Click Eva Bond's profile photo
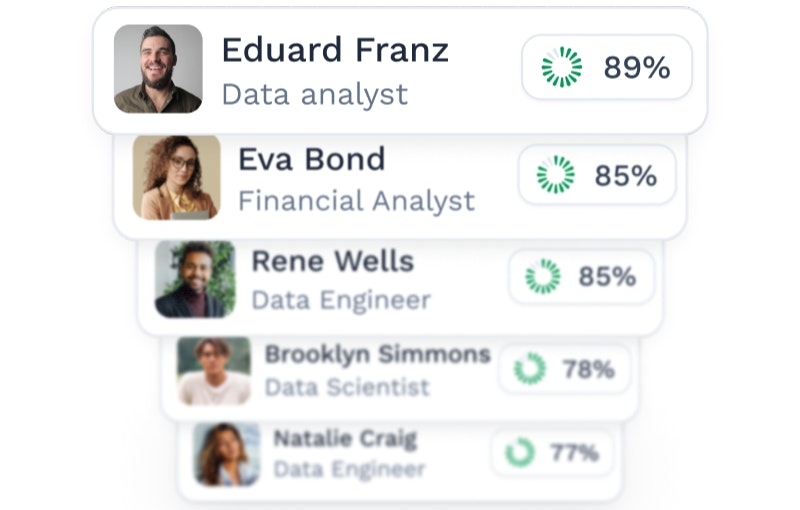Viewport: 800px width, 510px height. 176,177
